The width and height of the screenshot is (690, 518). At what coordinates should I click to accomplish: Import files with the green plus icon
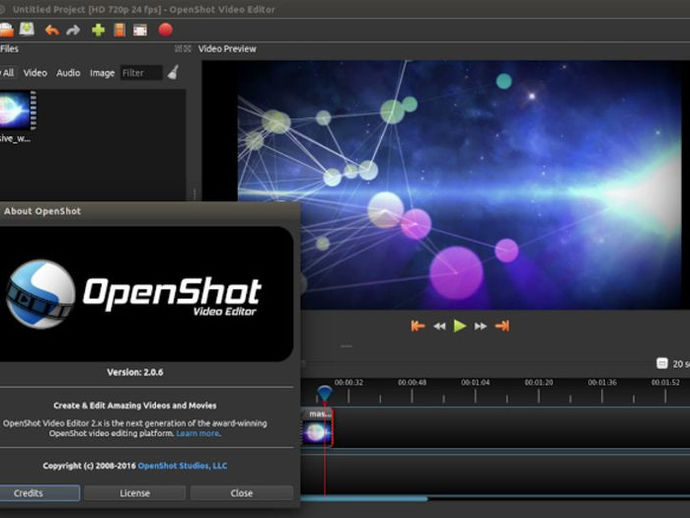point(98,30)
